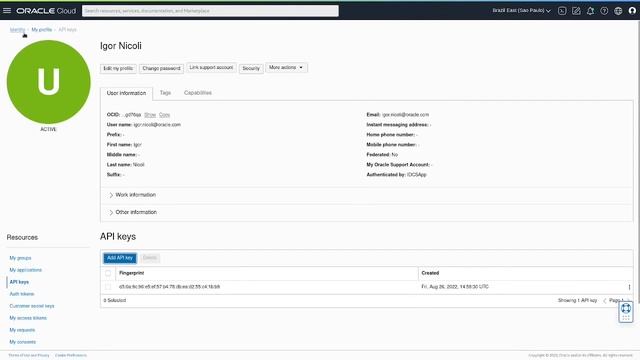Click the Add API key button
Screen dimensions: 640x360
pos(120,258)
